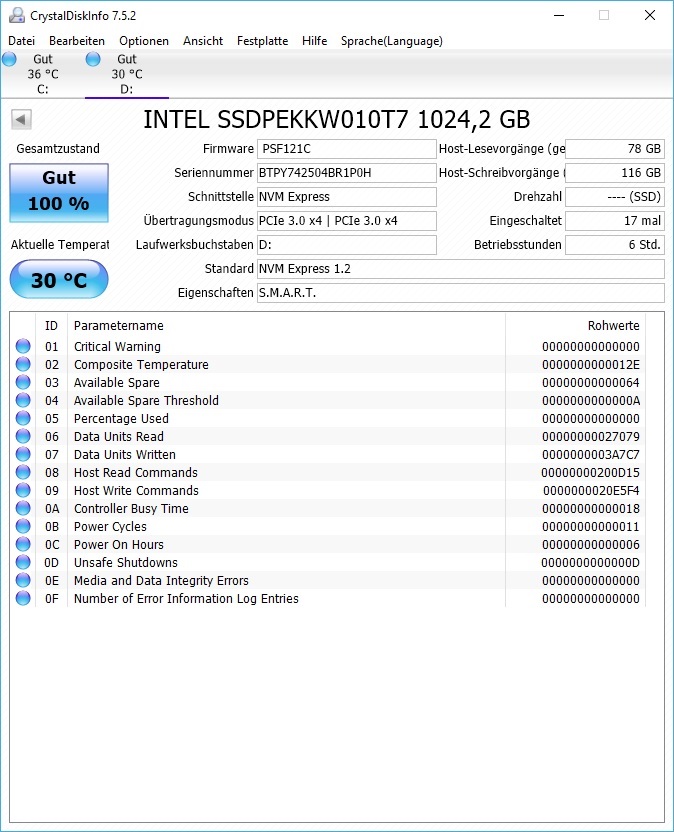
Task: Click the CrystalDiskInfo title bar app icon
Action: point(17,15)
